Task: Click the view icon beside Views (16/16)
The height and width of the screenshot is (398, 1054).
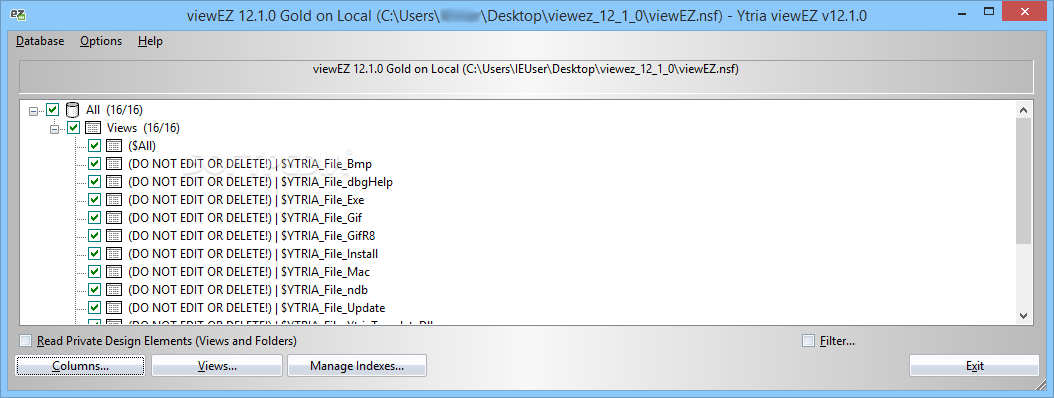Action: [x=93, y=128]
